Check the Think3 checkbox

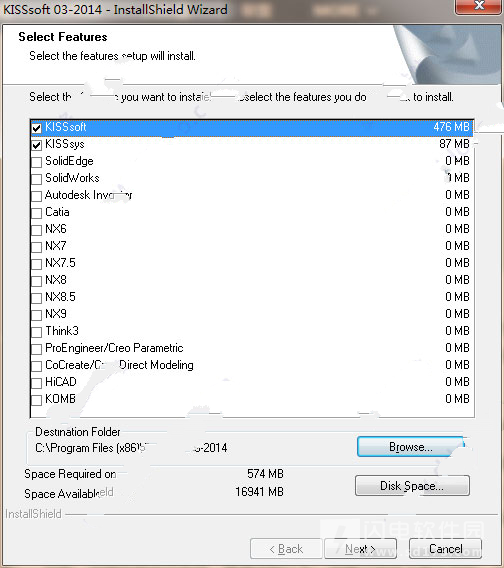tap(36, 332)
